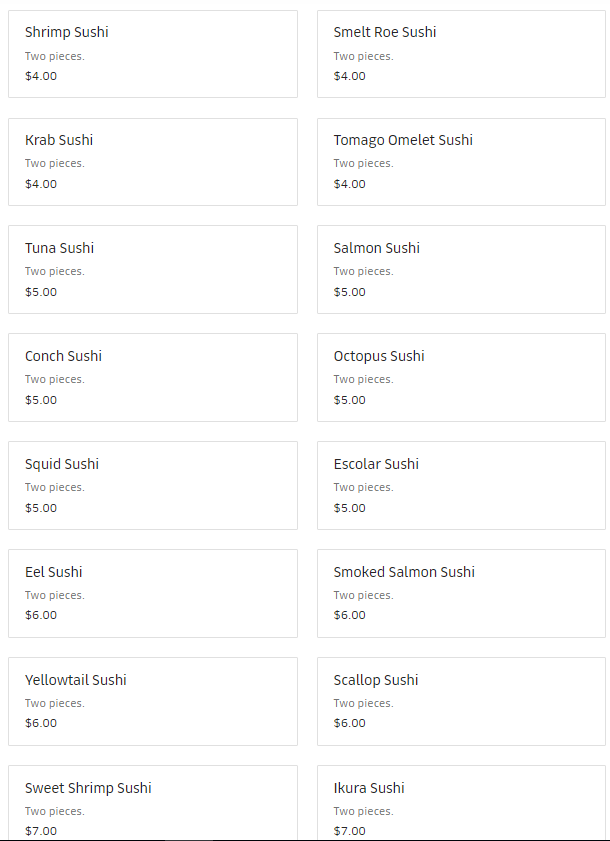Image resolution: width=610 pixels, height=841 pixels.
Task: Click the Shrimp Sushi $4.00 price
Action: pyautogui.click(x=41, y=76)
